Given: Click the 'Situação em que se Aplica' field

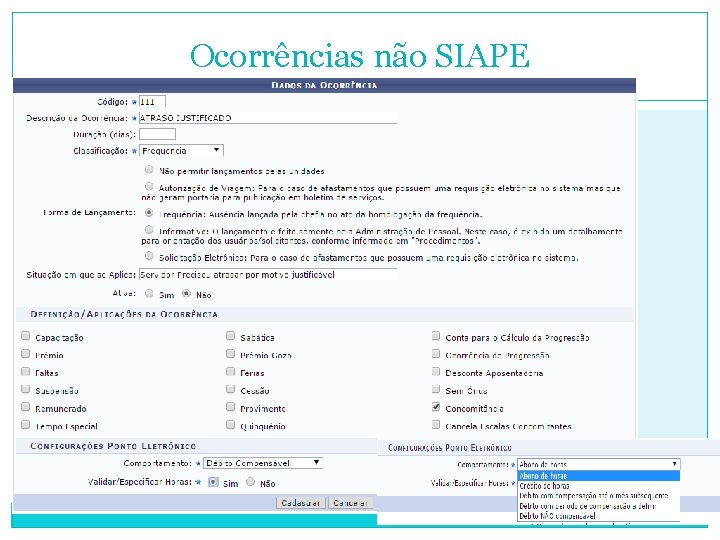Looking at the screenshot, I should pyautogui.click(x=268, y=275).
